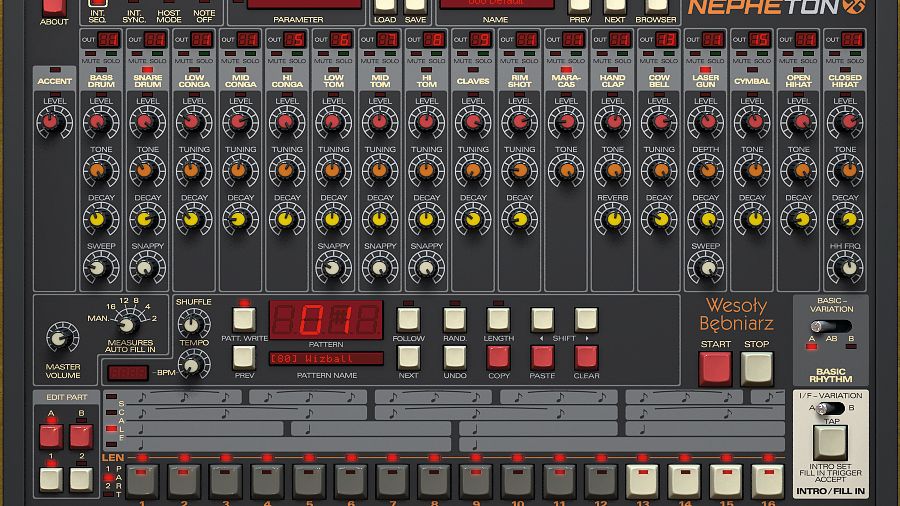Click the preset NEXT button at top
The width and height of the screenshot is (900, 506).
pos(614,6)
